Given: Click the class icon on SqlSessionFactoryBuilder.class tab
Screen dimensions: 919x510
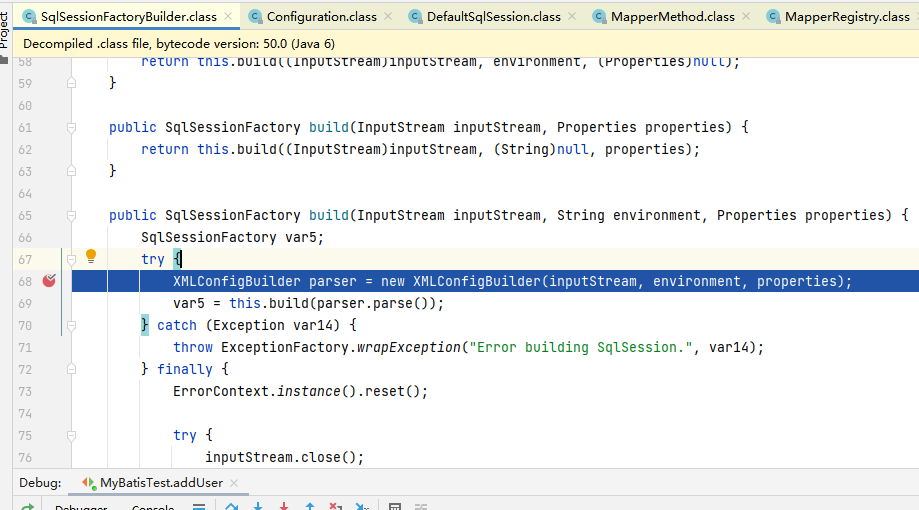Looking at the screenshot, I should [29, 17].
